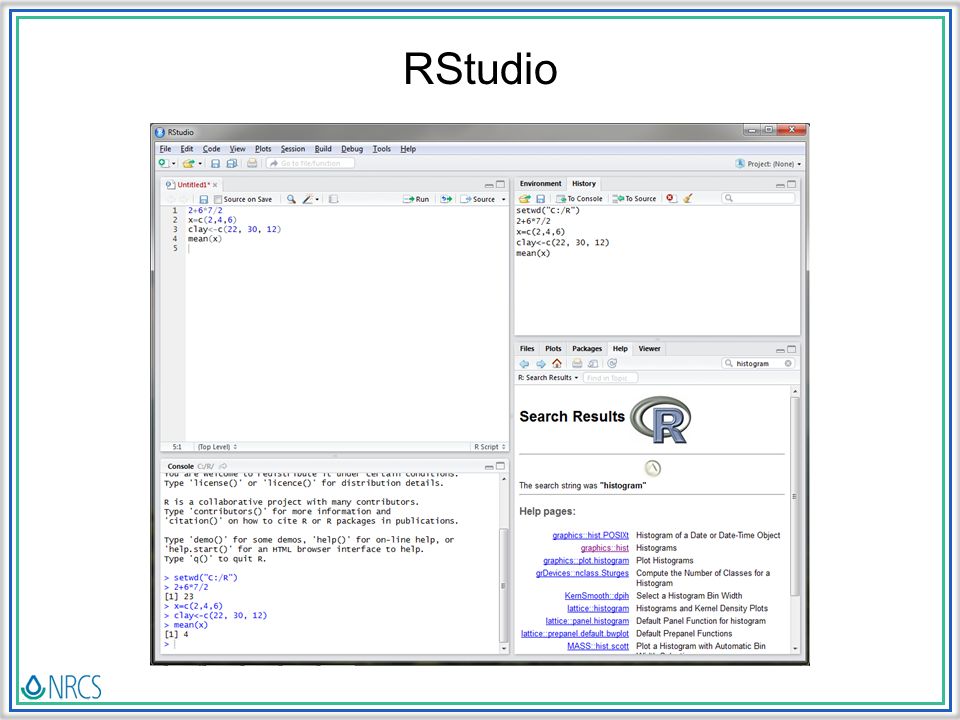Open the lattice::histogram help link
This screenshot has height=720, width=960.
tap(598, 608)
